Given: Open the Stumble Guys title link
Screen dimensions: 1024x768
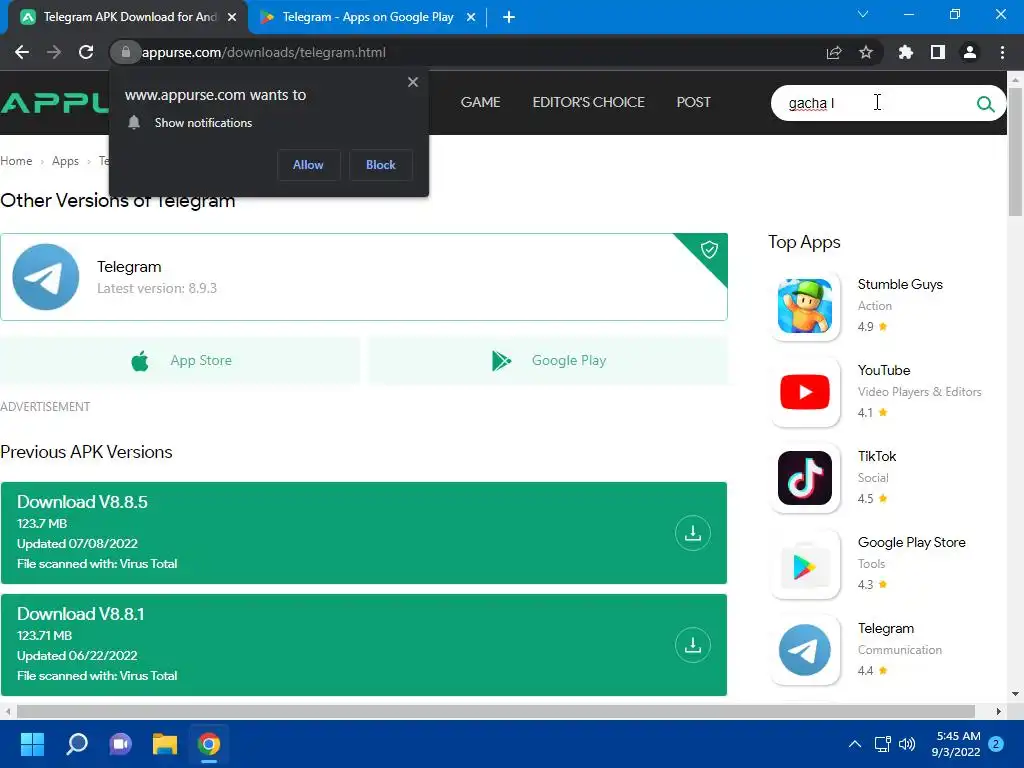Looking at the screenshot, I should coord(900,285).
